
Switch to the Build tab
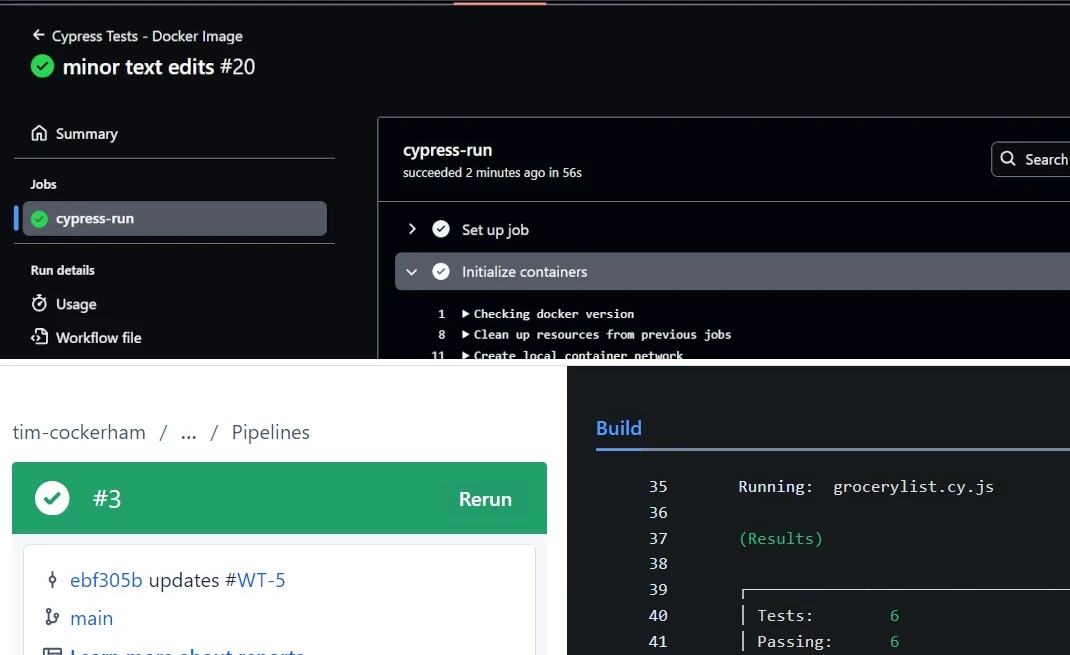[x=618, y=428]
